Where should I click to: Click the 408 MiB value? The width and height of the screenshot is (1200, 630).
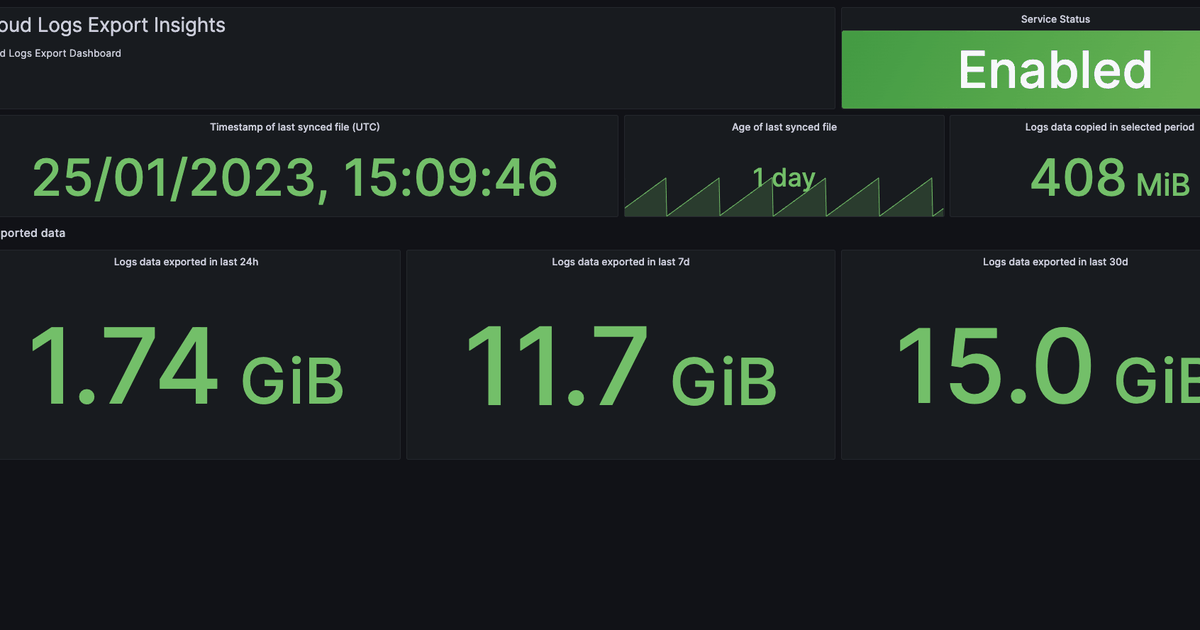click(x=1109, y=179)
